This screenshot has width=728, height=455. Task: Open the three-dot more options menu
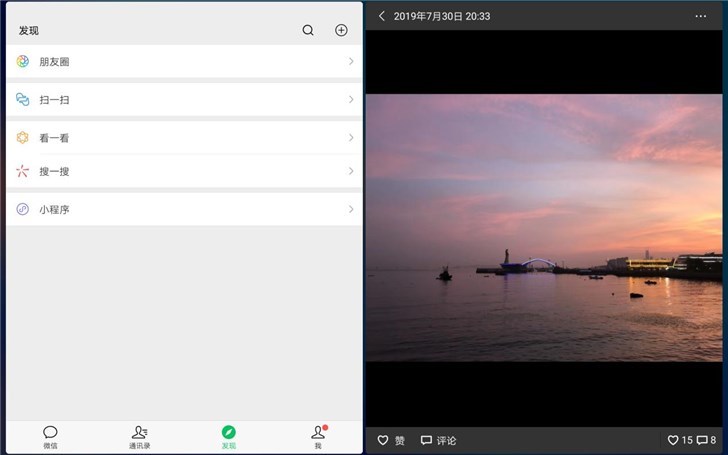701,16
